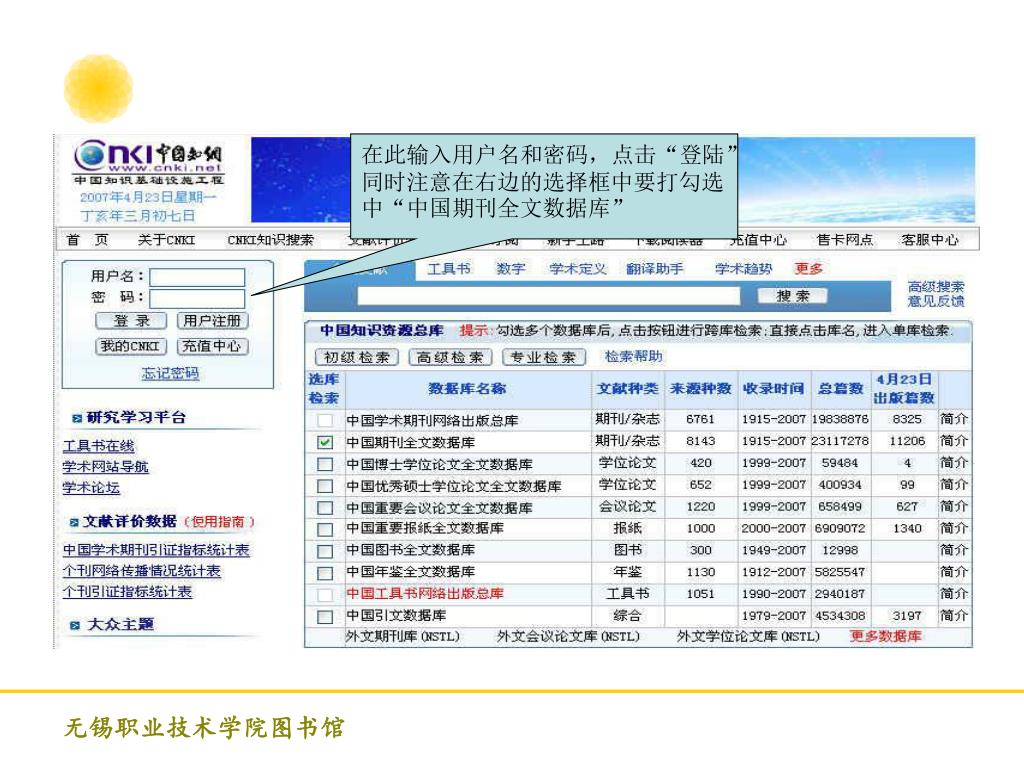The image size is (1024, 768).
Task: Open 个刊引证指标统计表 link
Action: point(127,592)
